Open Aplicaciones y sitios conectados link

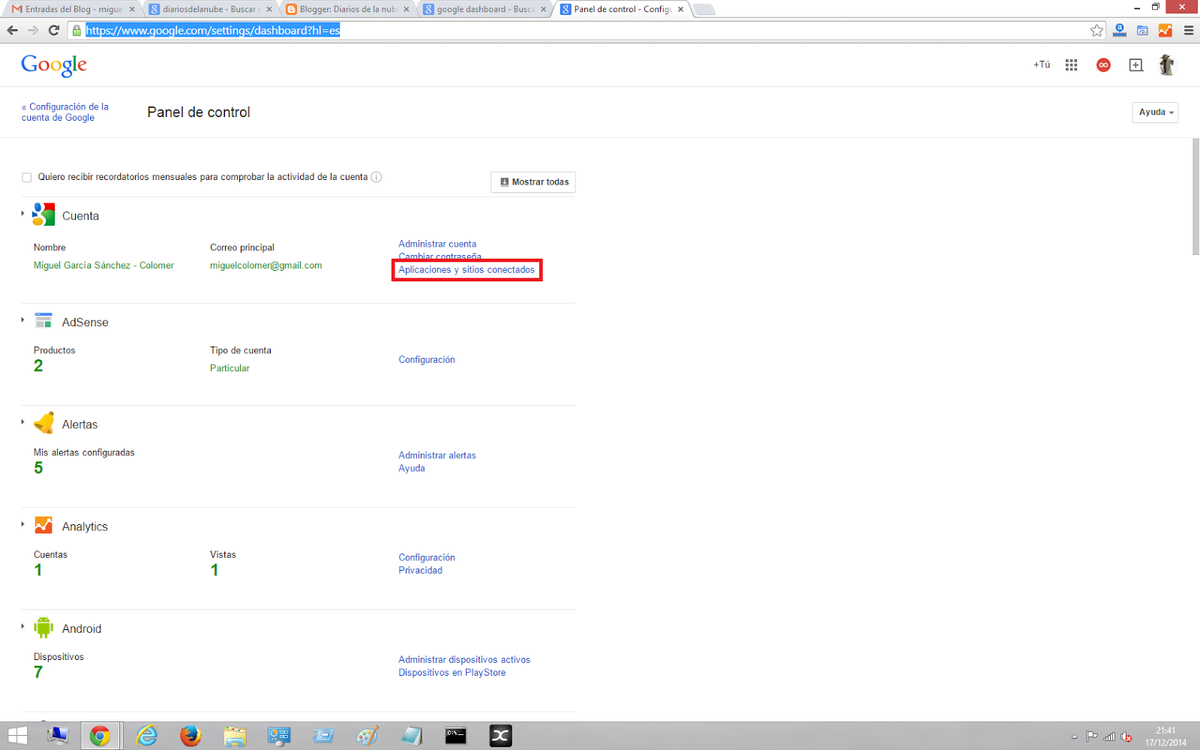466,270
